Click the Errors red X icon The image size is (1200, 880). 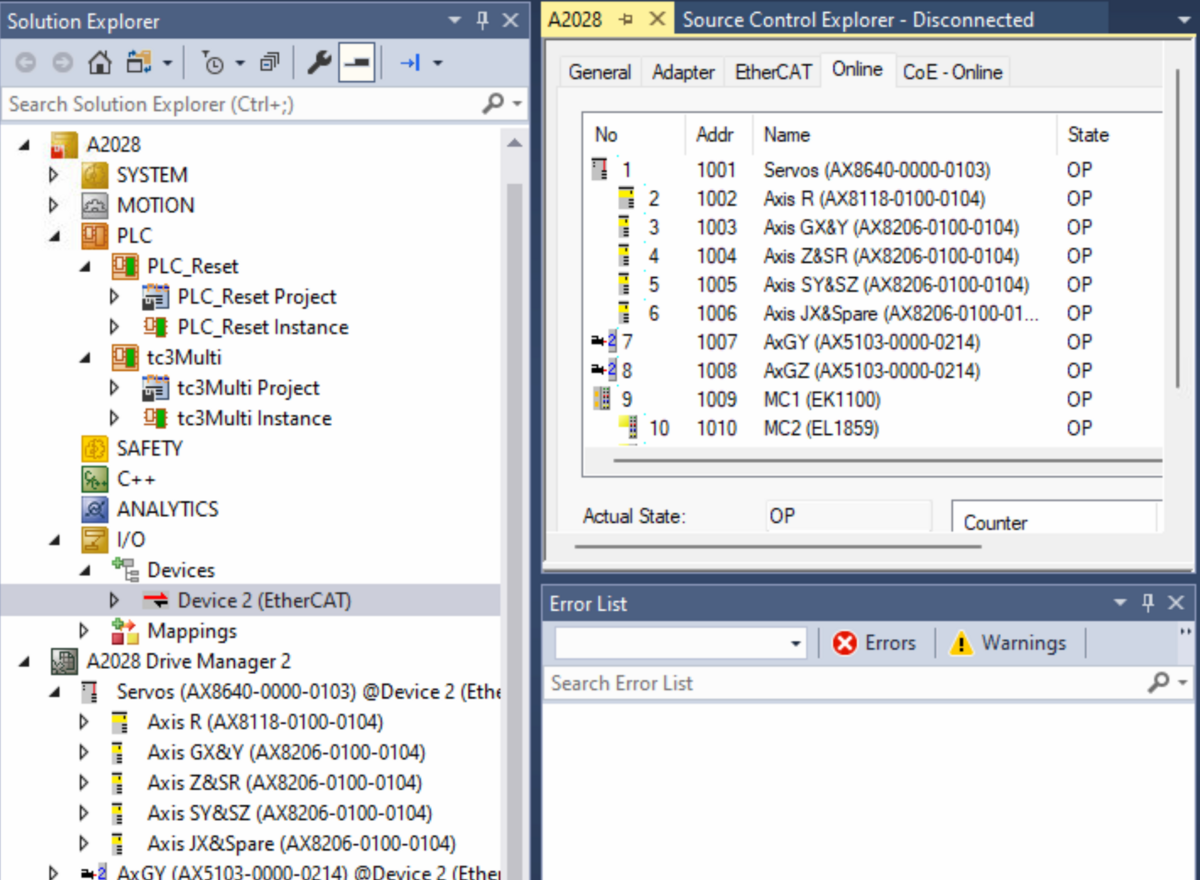[x=845, y=643]
